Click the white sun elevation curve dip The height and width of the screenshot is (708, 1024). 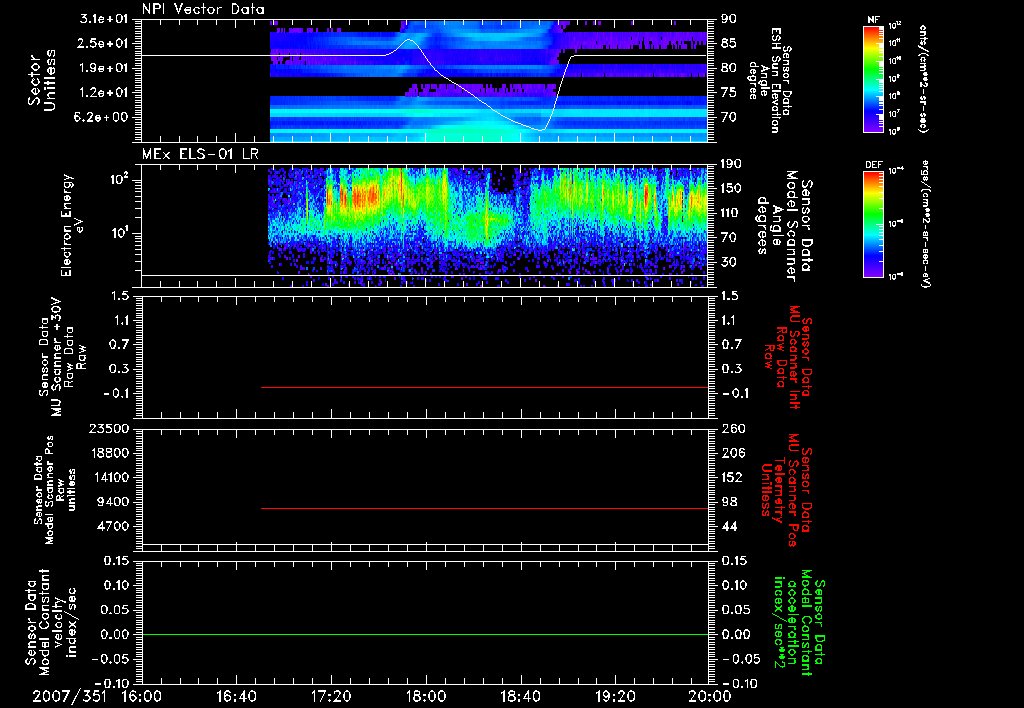541,130
